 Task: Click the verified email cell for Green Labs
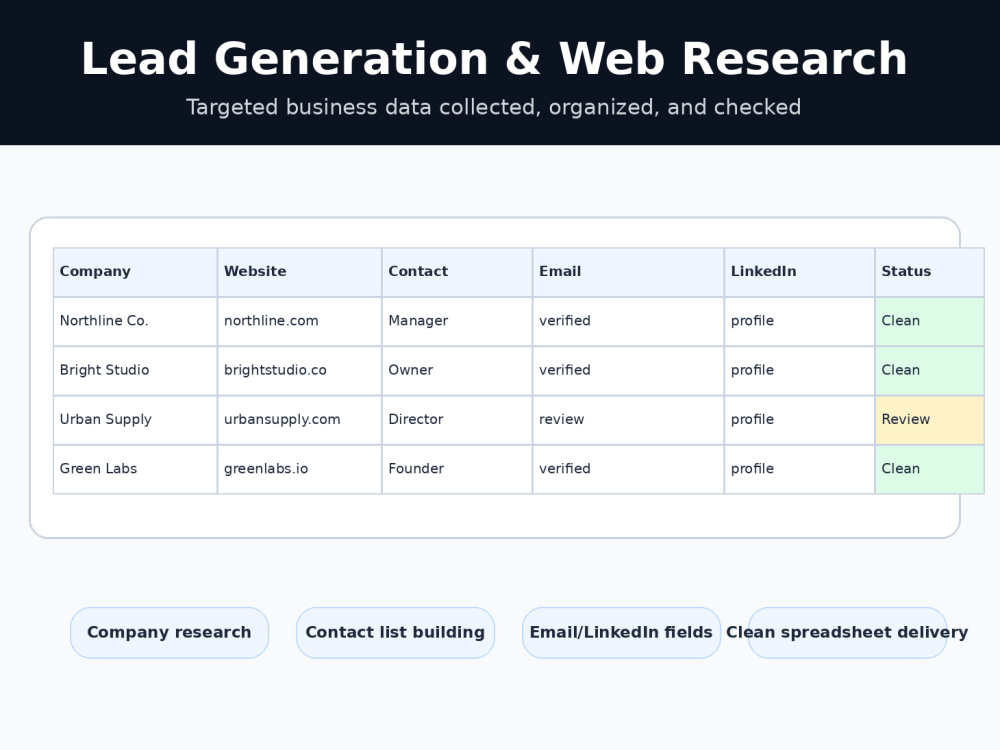(x=628, y=469)
